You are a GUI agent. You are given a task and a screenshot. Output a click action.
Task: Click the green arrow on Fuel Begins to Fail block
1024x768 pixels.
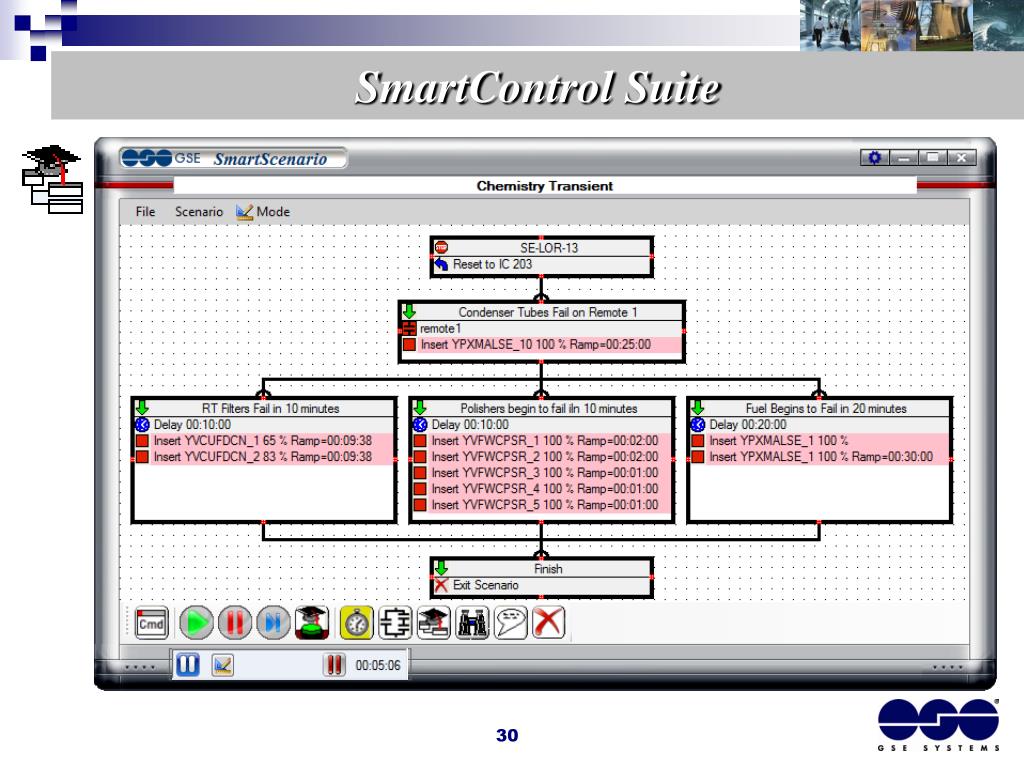pos(697,408)
